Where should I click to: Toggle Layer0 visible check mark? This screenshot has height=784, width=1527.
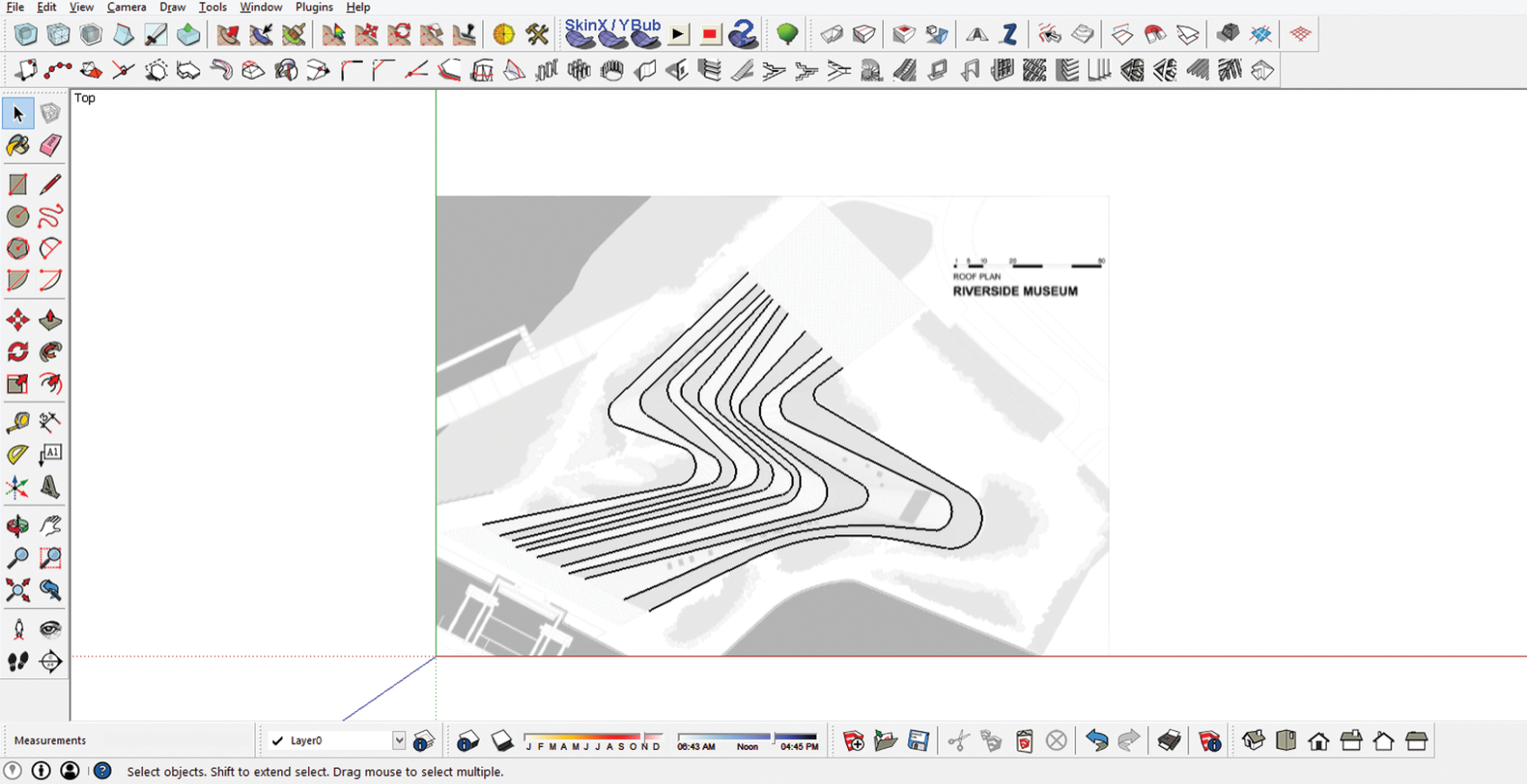[278, 741]
